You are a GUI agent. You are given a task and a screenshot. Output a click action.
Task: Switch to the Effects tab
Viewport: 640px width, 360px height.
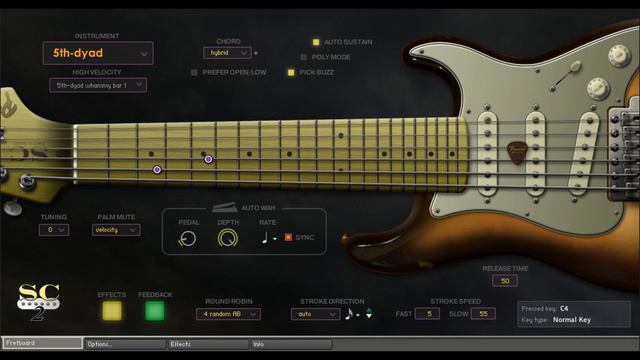pos(209,344)
